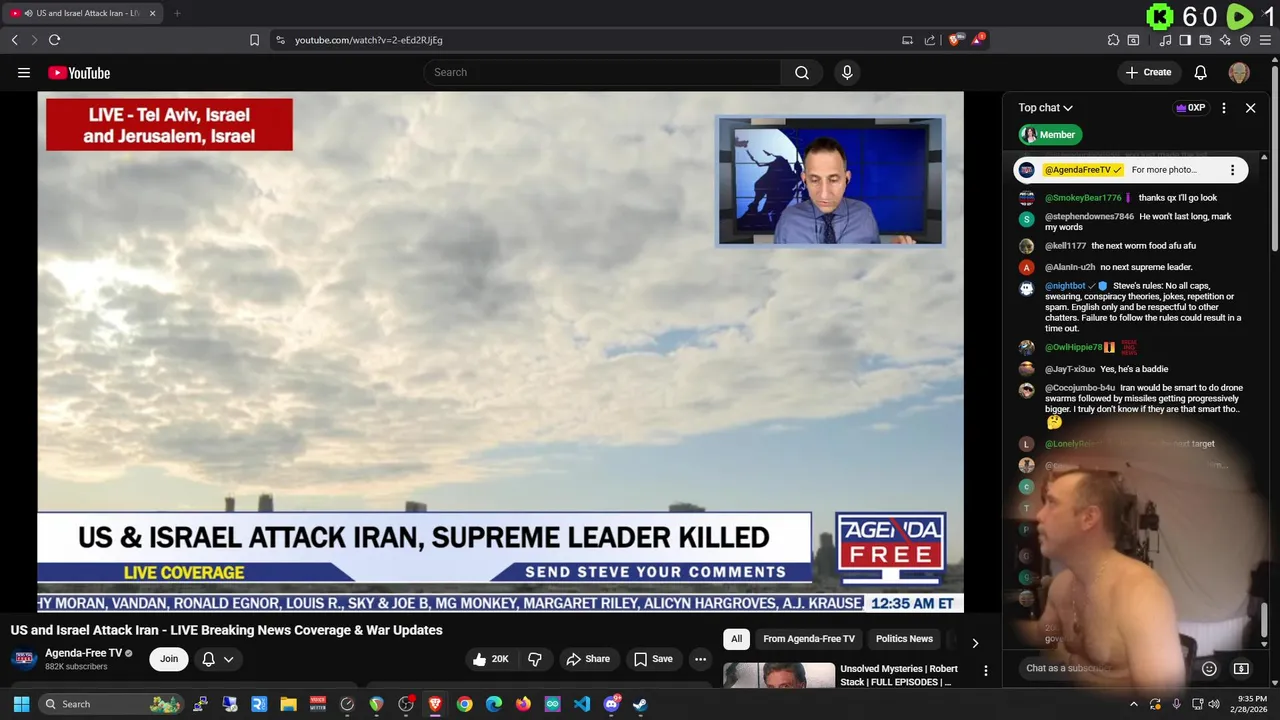Like the video (20K thumbs up)
Screen dimensions: 1280x720
491,659
